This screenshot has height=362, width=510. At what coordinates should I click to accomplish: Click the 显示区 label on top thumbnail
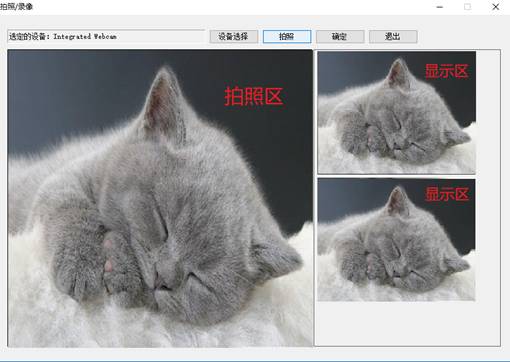point(447,71)
